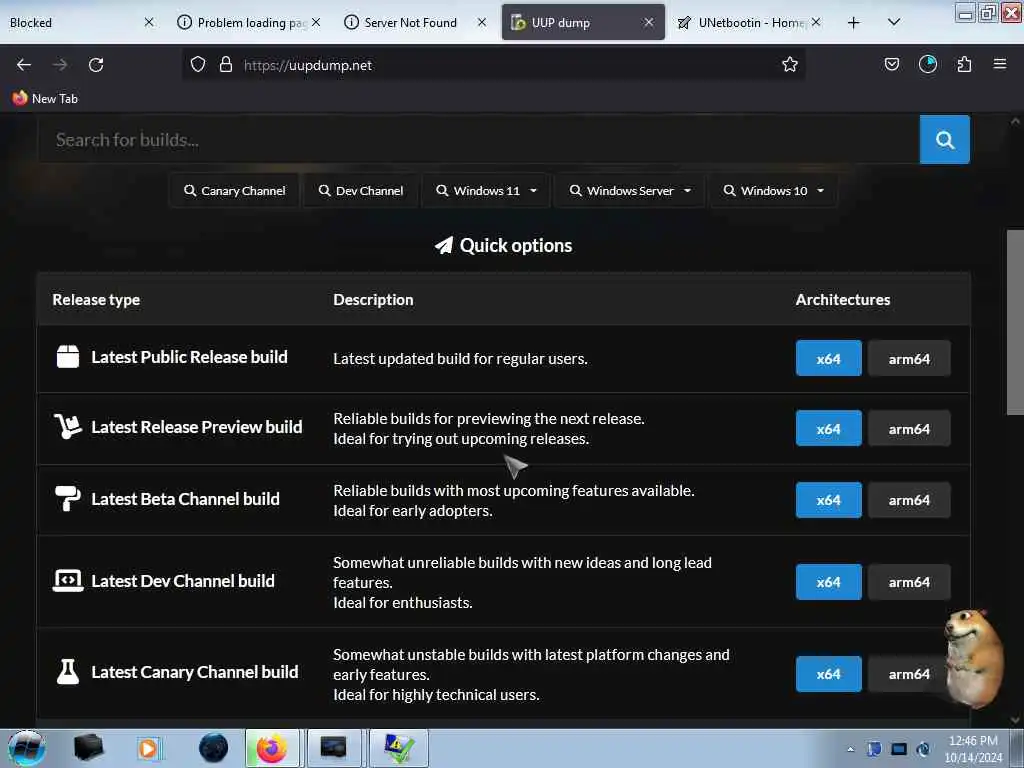Image resolution: width=1024 pixels, height=768 pixels.
Task: Choose arm64 for Latest Release Preview build
Action: click(909, 428)
